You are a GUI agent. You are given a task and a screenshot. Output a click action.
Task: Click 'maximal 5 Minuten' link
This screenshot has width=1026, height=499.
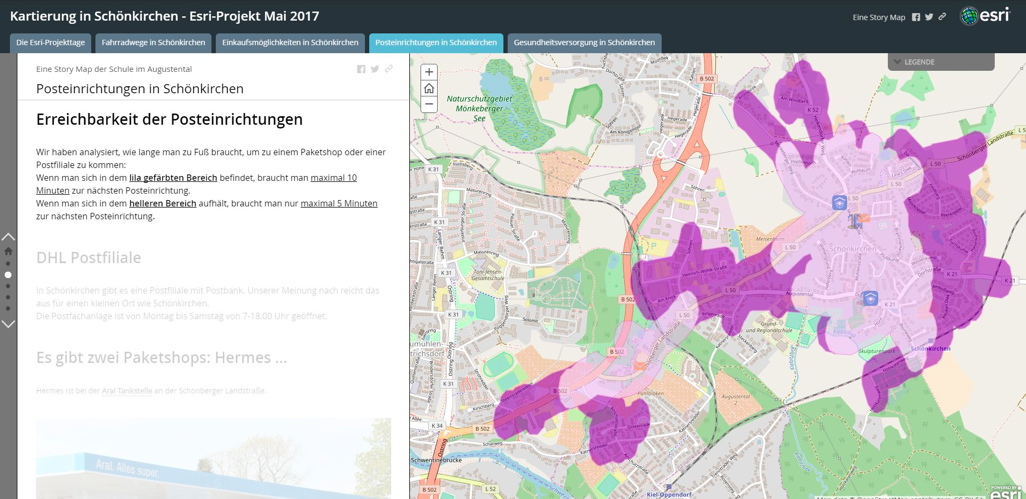[x=339, y=203]
